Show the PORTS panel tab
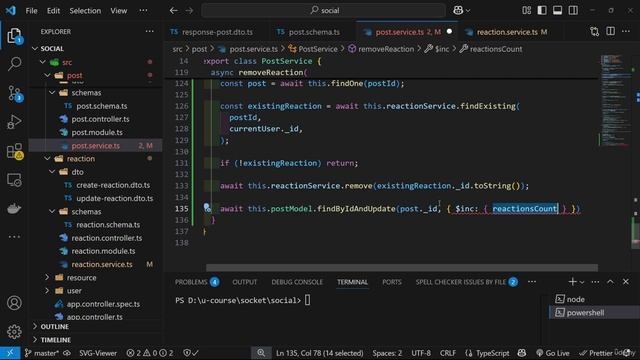 click(x=391, y=282)
